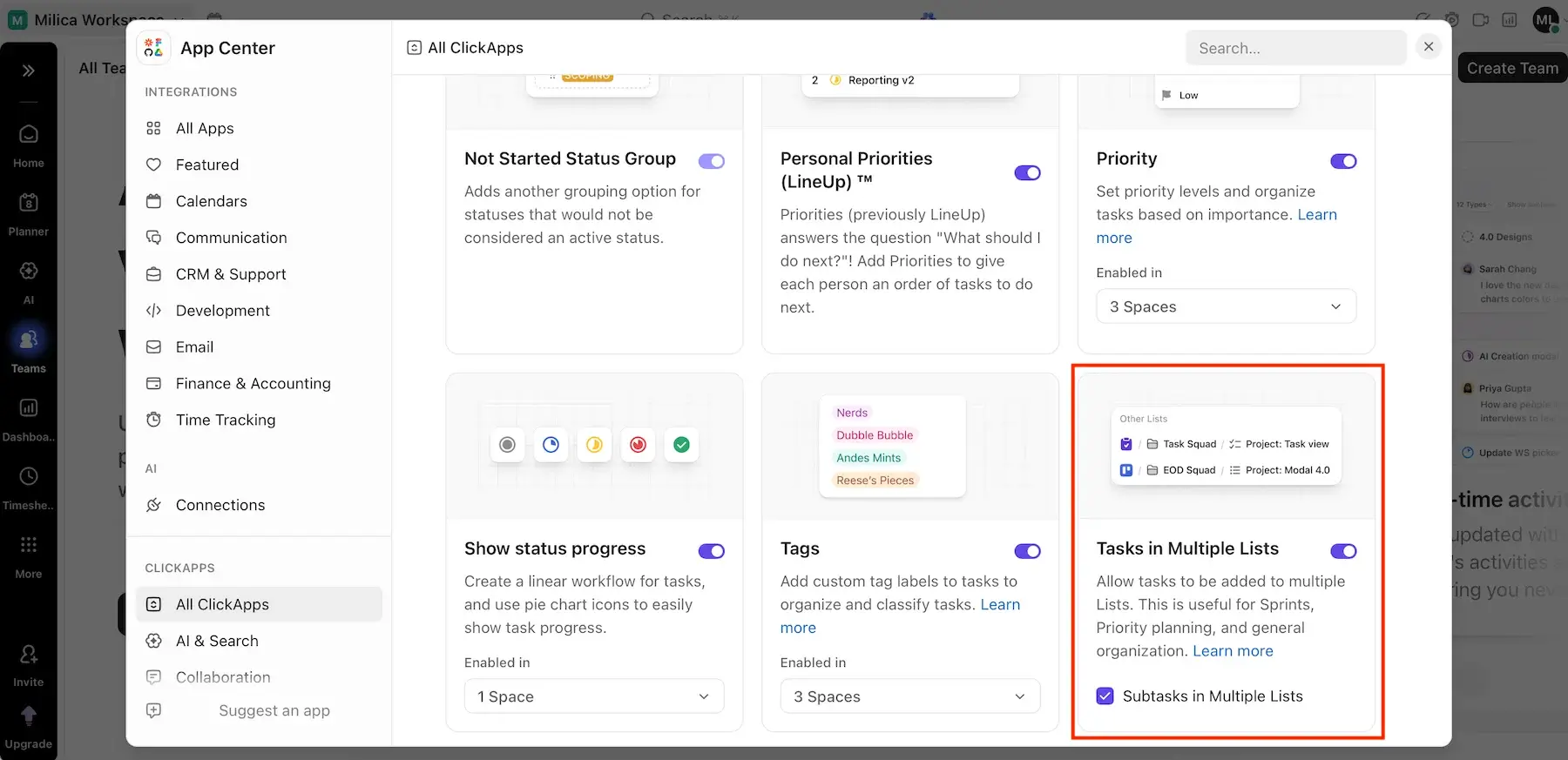Toggle the Tags ClickApp switch

pyautogui.click(x=1028, y=551)
